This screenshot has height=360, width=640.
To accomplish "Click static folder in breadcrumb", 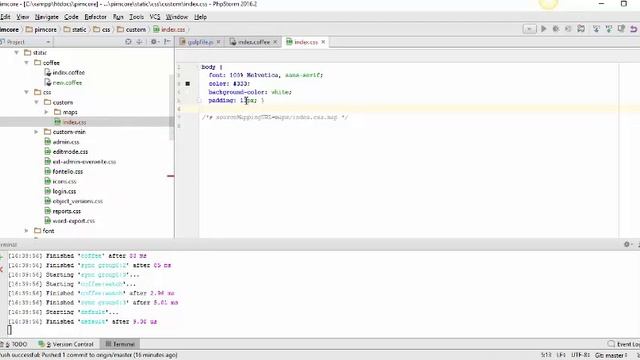I will (x=75, y=29).
